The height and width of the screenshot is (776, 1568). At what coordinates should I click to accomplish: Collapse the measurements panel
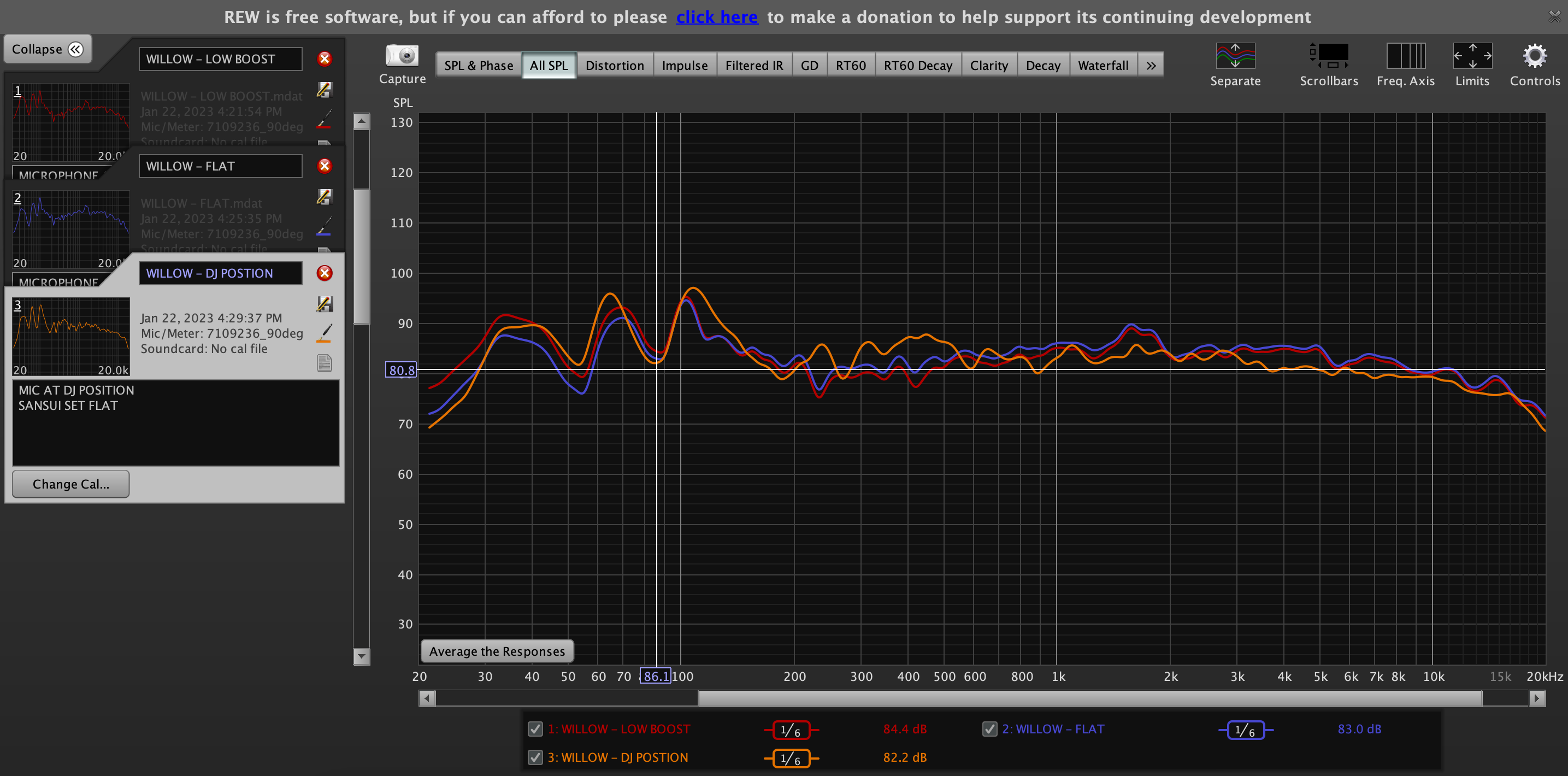[x=48, y=49]
